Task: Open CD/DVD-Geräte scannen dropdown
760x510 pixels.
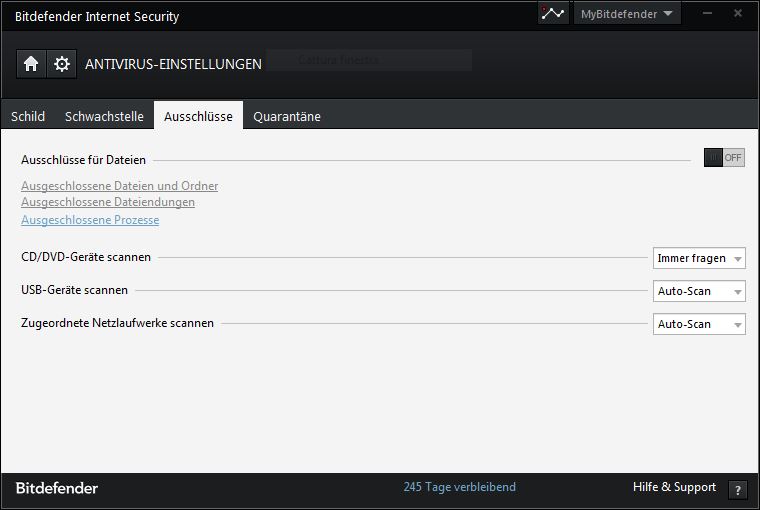Action: coord(699,258)
